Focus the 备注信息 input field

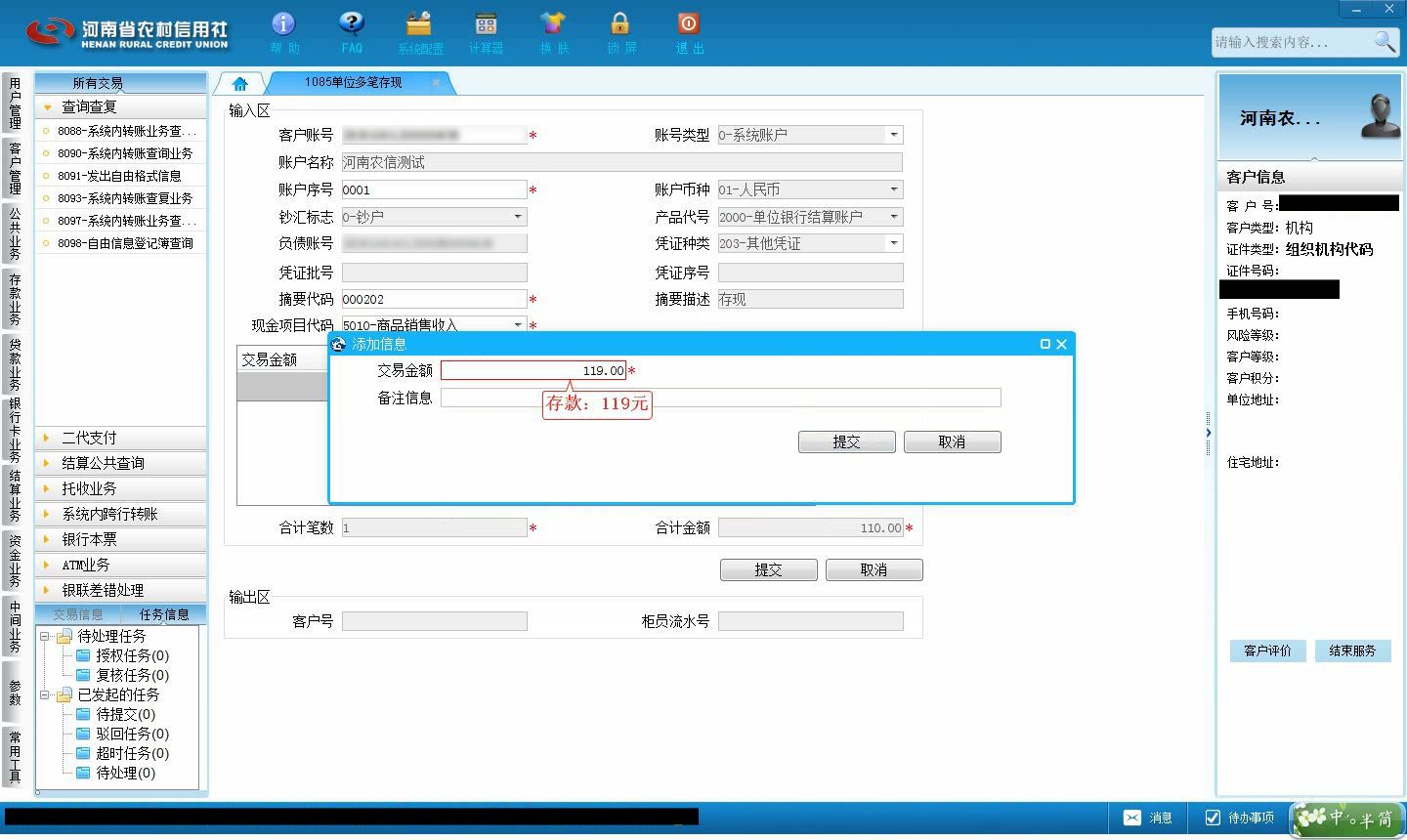pos(720,398)
